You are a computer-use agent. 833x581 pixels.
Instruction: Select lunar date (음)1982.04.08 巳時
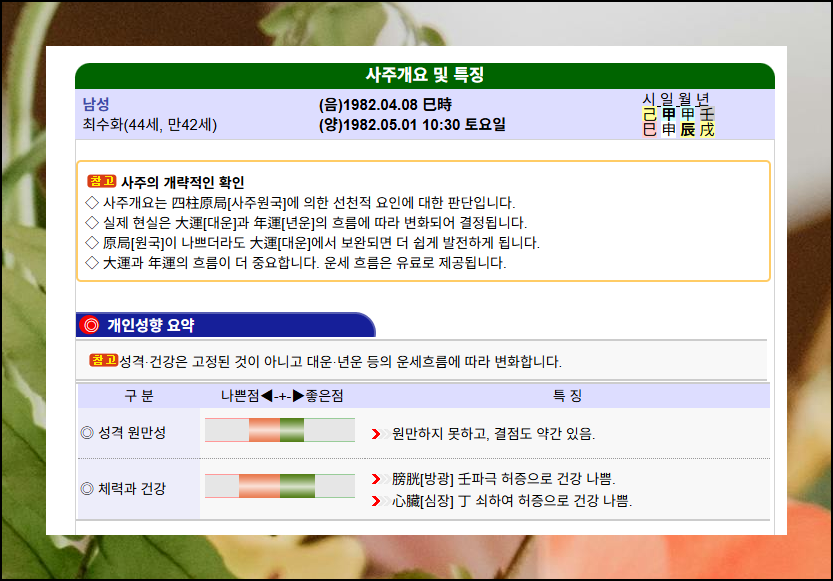(385, 105)
